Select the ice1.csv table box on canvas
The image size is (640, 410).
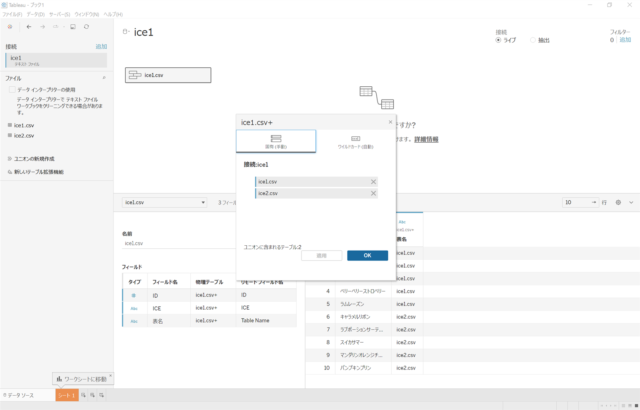tap(168, 75)
